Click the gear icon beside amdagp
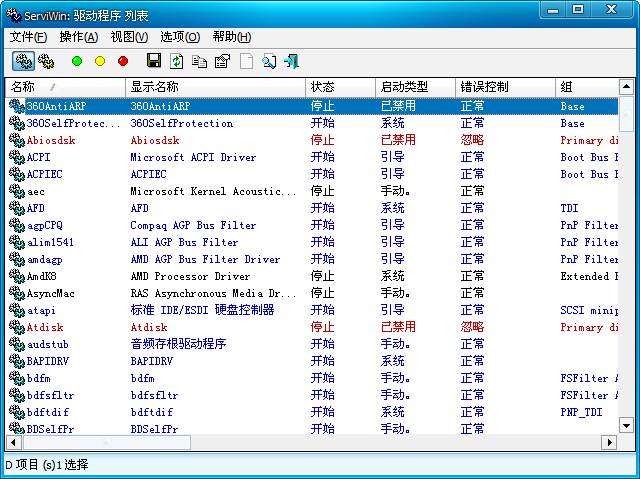 [17, 259]
